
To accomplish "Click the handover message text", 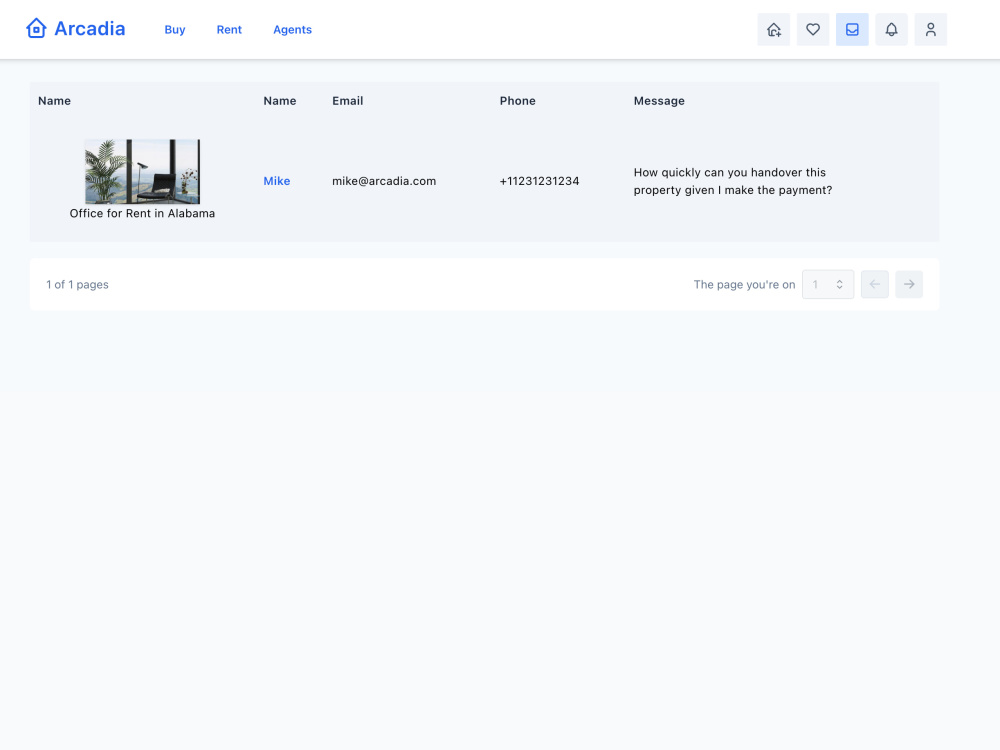I will [733, 181].
